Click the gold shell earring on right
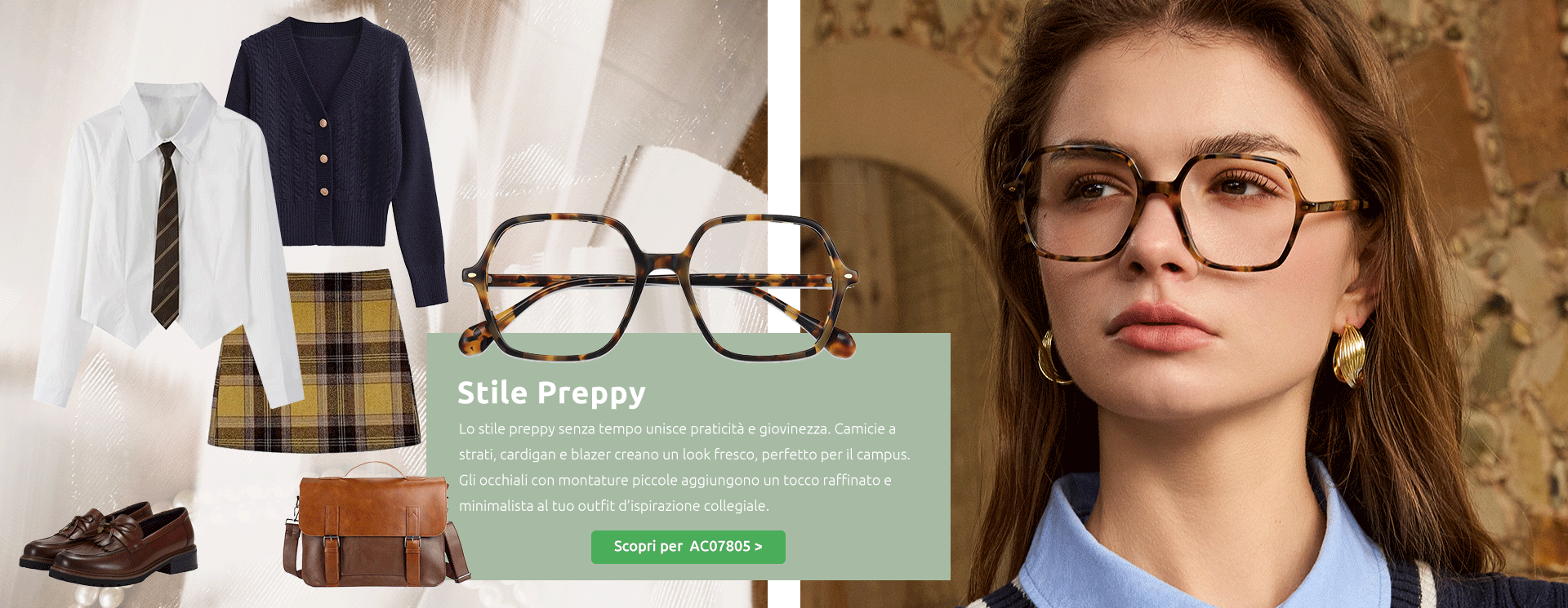Screen dimensions: 1568x608 1348,356
